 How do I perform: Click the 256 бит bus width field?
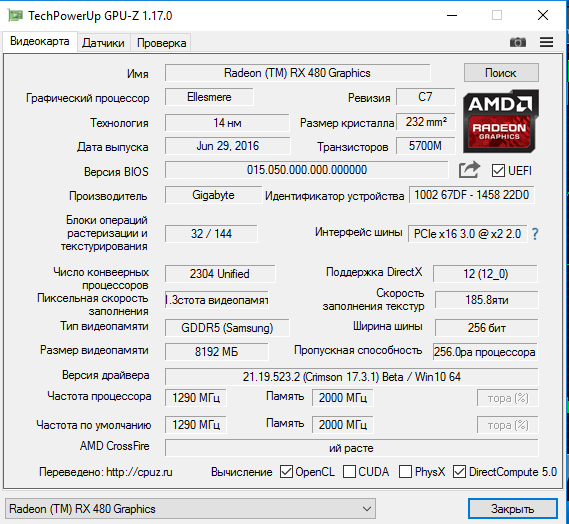click(487, 328)
